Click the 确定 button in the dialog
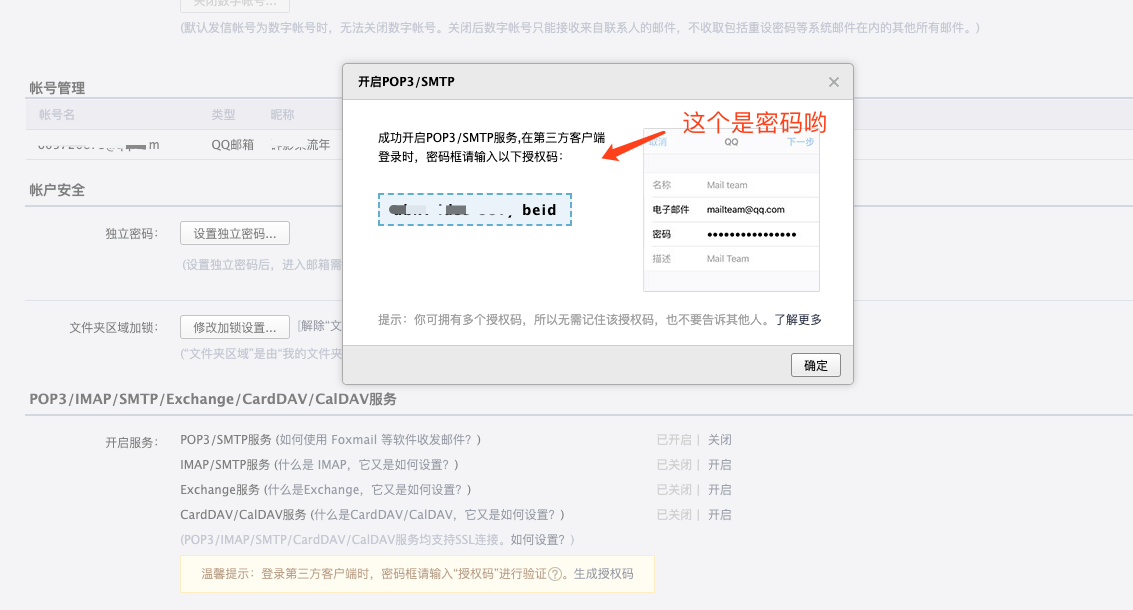Viewport: 1133px width, 610px height. (816, 365)
